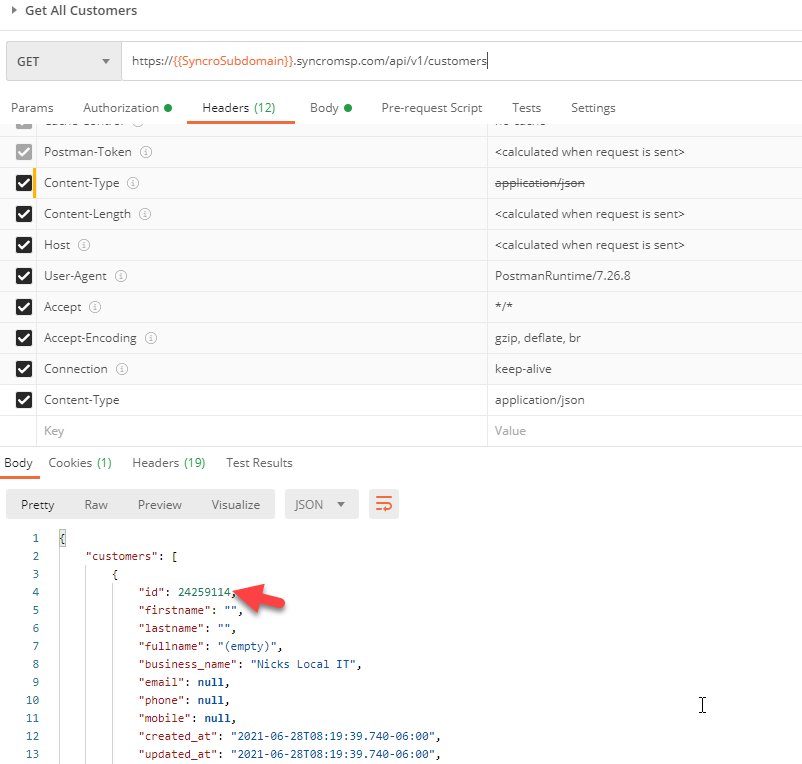This screenshot has height=764, width=802.
Task: Click the info icon next to Postman-Token
Action: [146, 152]
